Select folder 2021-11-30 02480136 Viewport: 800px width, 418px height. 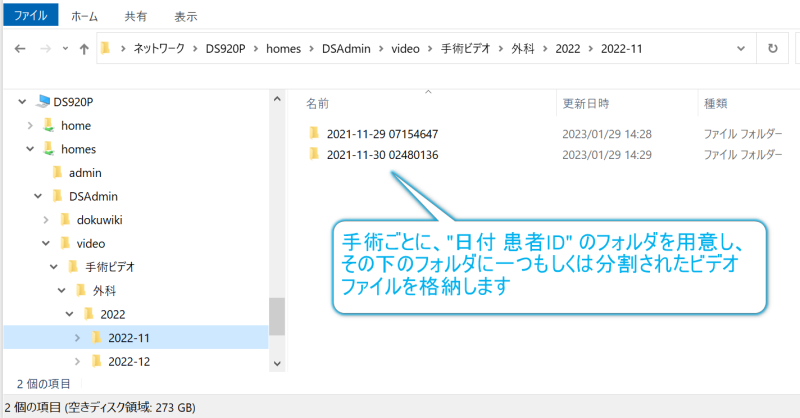(382, 155)
